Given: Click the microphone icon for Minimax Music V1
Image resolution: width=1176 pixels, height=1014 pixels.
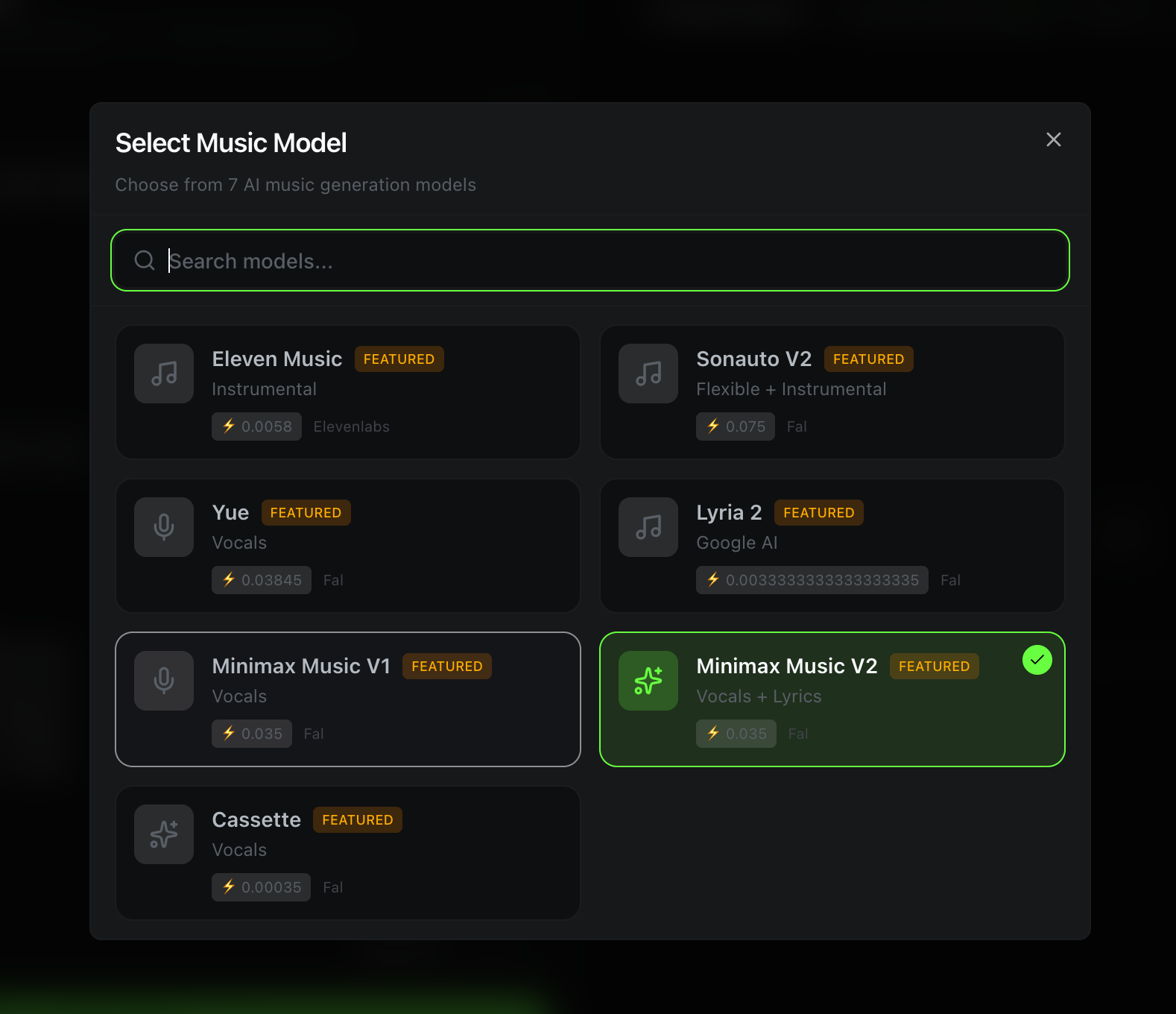Looking at the screenshot, I should point(164,681).
